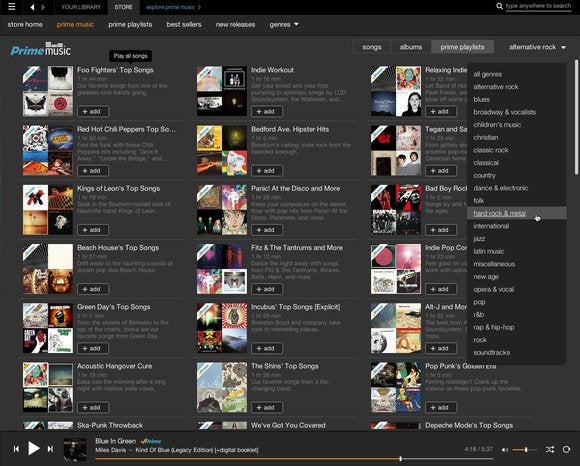Open Fitz & The Tantrums and More title
This screenshot has width=580, height=466.
(297, 247)
